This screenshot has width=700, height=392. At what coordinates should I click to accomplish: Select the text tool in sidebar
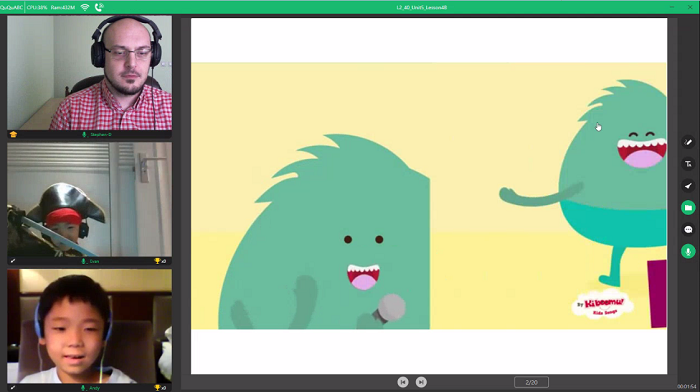(x=688, y=164)
